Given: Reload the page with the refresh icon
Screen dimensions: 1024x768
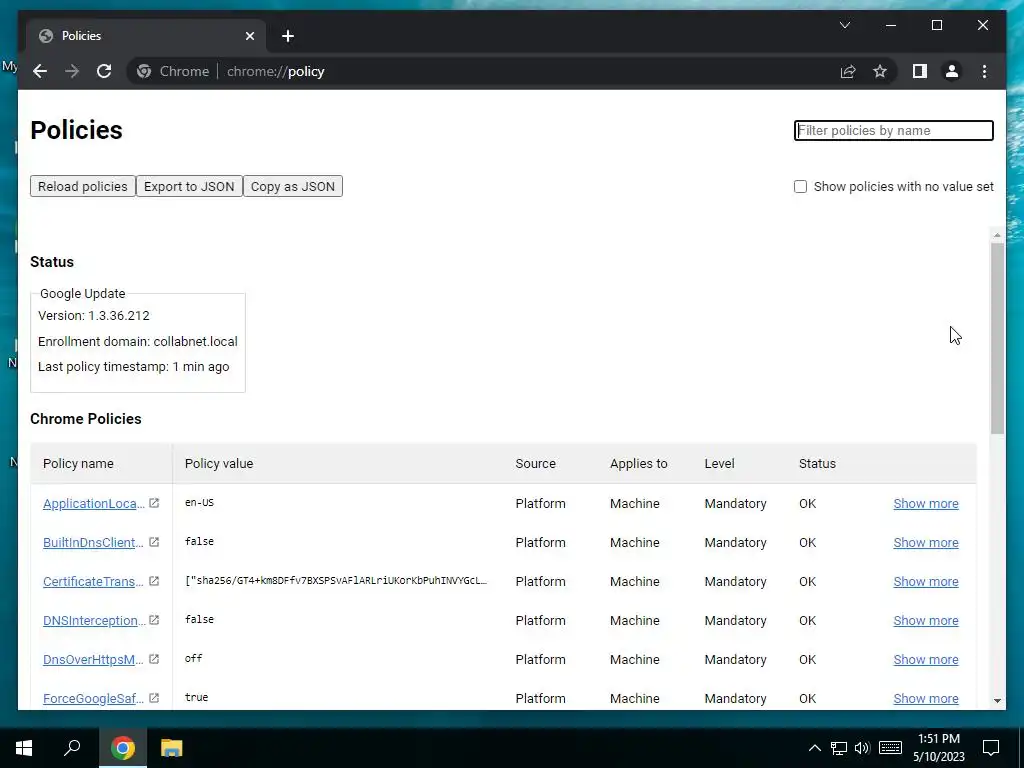Looking at the screenshot, I should tap(104, 71).
